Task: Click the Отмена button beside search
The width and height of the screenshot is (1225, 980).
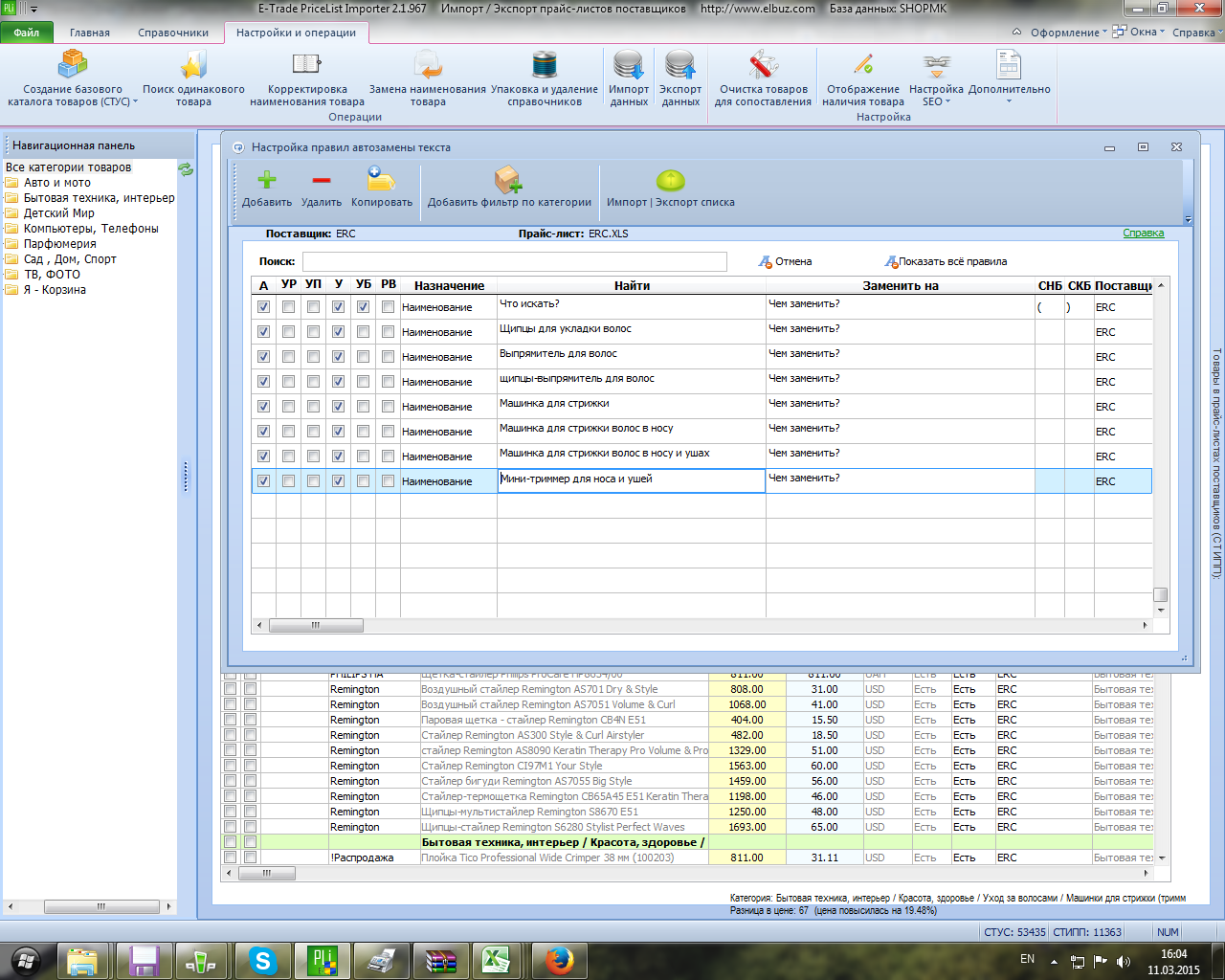Action: coord(785,261)
